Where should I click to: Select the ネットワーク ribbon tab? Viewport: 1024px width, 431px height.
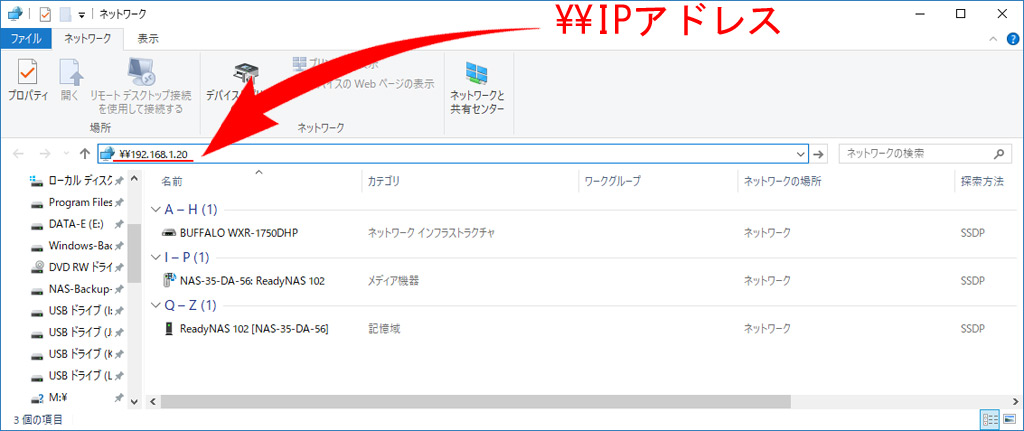point(88,39)
